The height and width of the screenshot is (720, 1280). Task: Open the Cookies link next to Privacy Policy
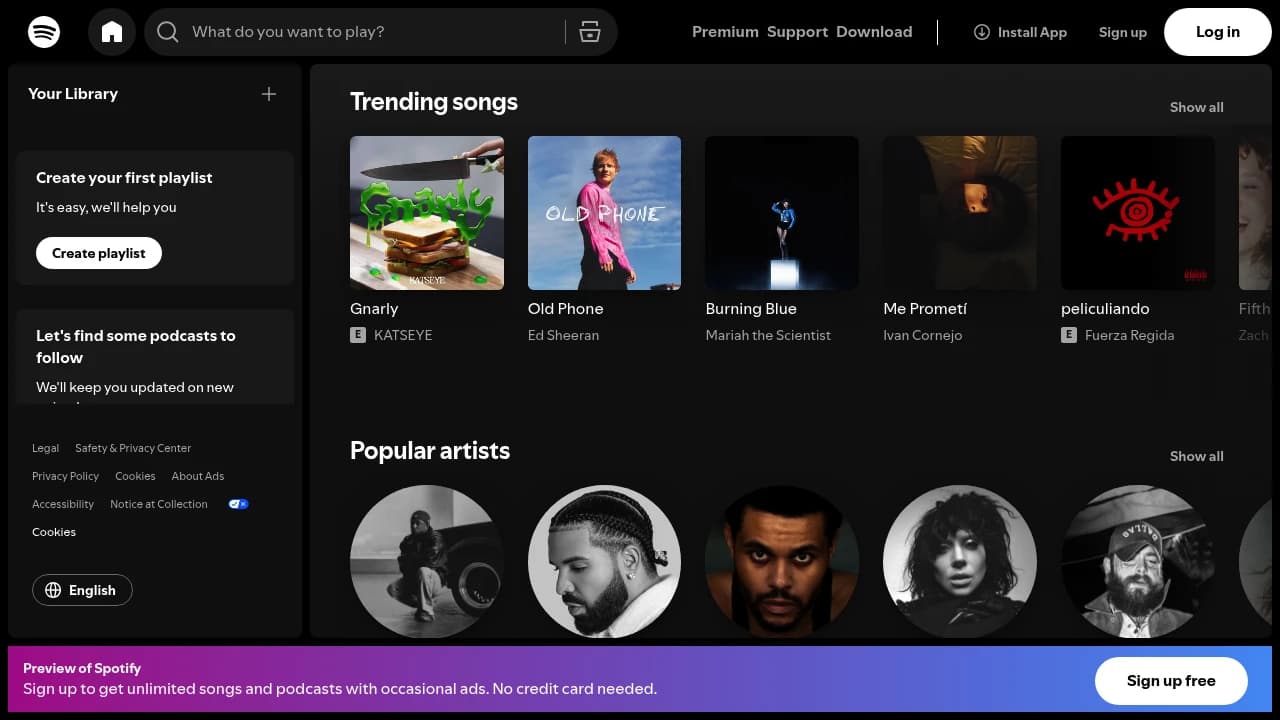[135, 476]
